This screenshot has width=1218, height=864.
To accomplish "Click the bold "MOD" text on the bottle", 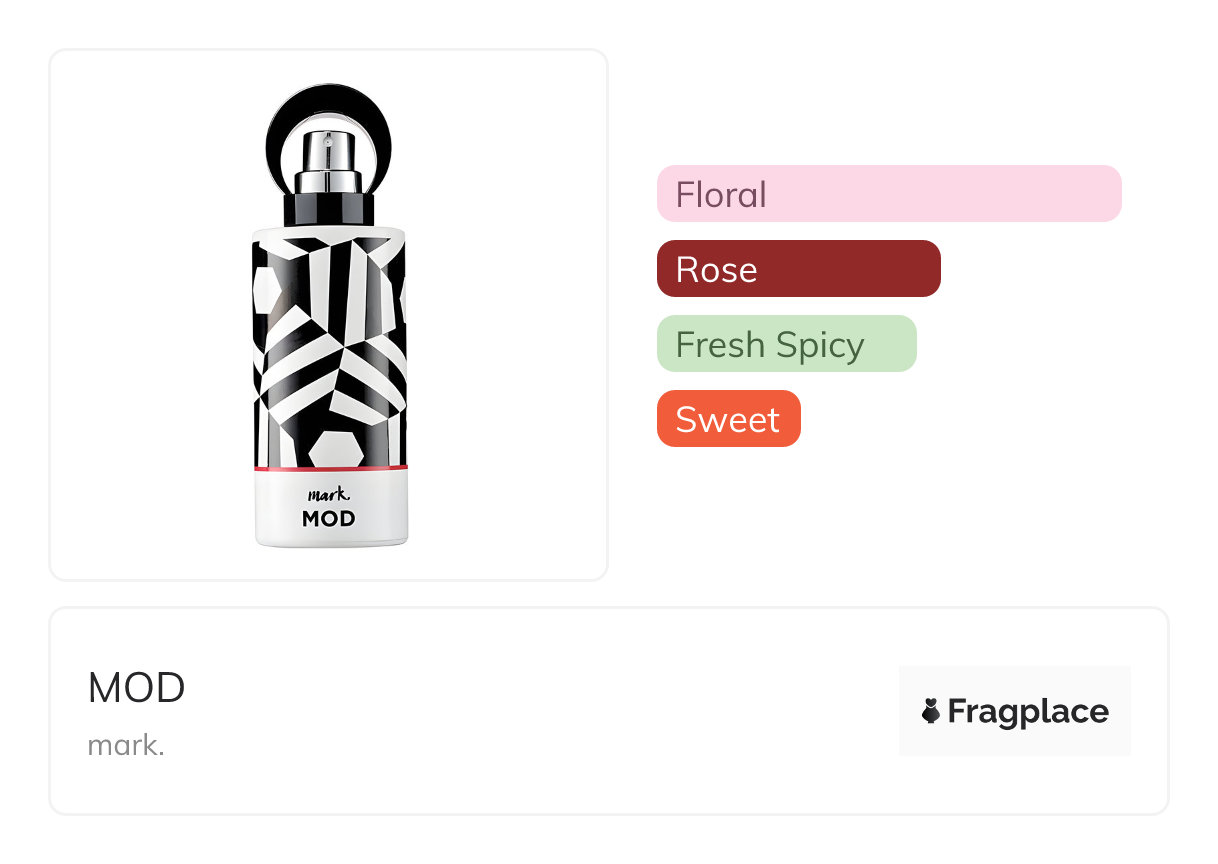I will coord(328,518).
